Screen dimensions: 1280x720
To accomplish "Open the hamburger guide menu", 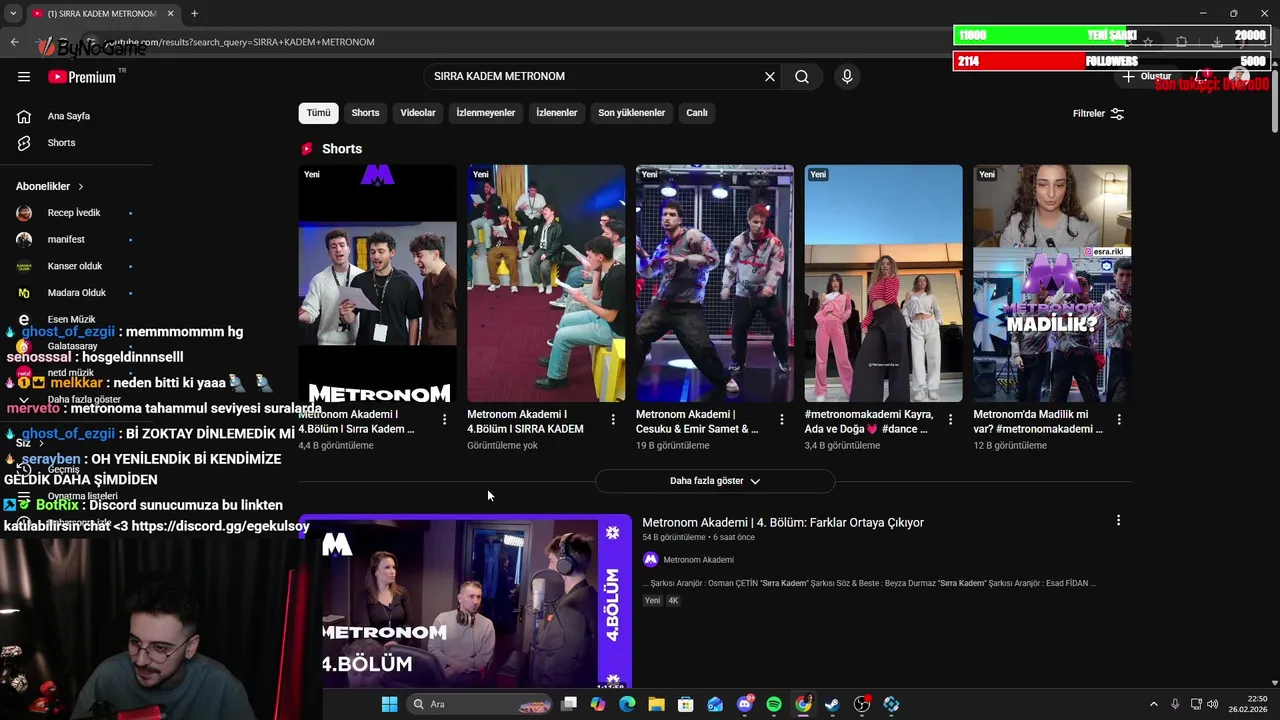I will coord(24,77).
